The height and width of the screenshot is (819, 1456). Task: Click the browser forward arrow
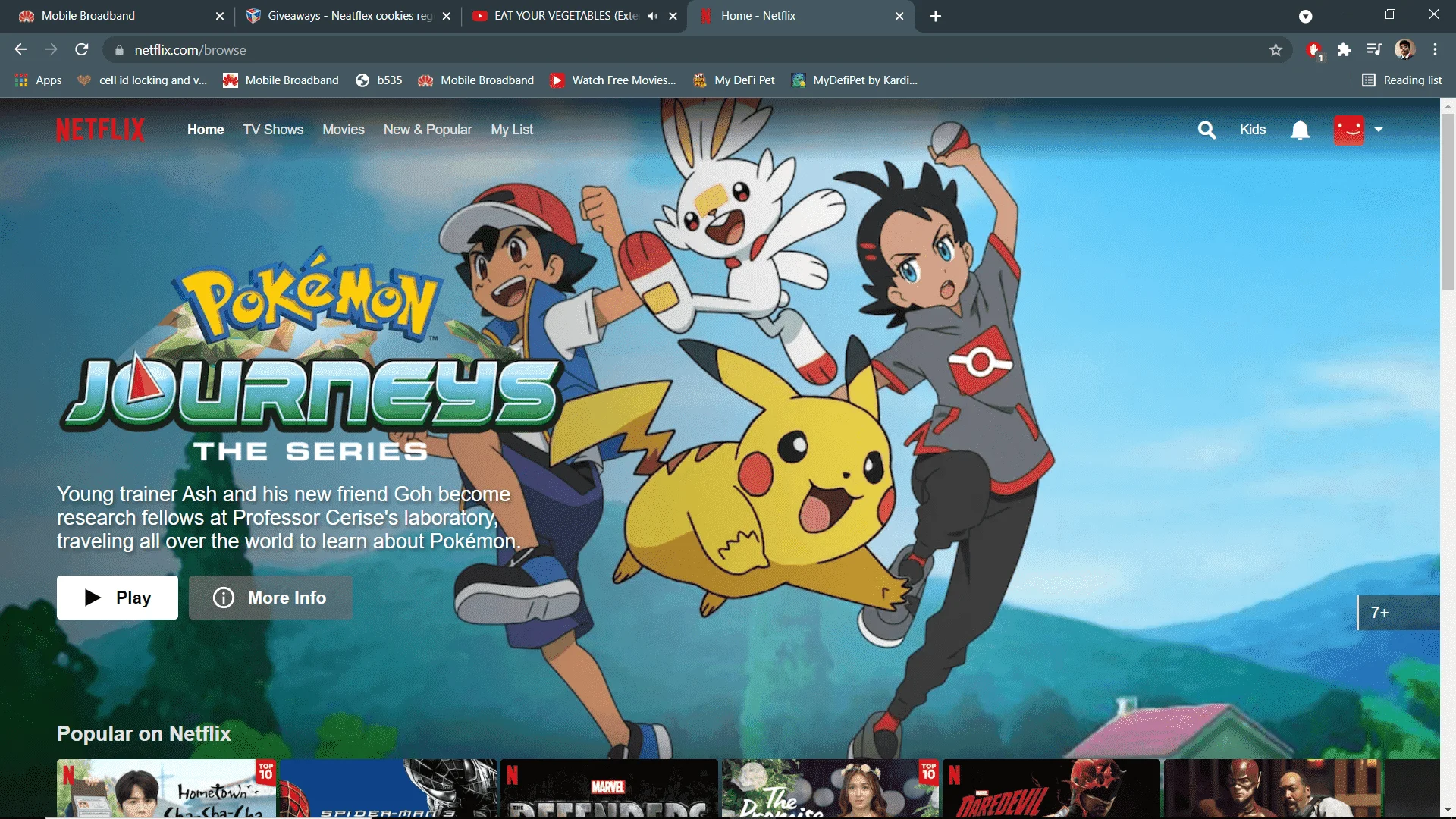point(51,49)
